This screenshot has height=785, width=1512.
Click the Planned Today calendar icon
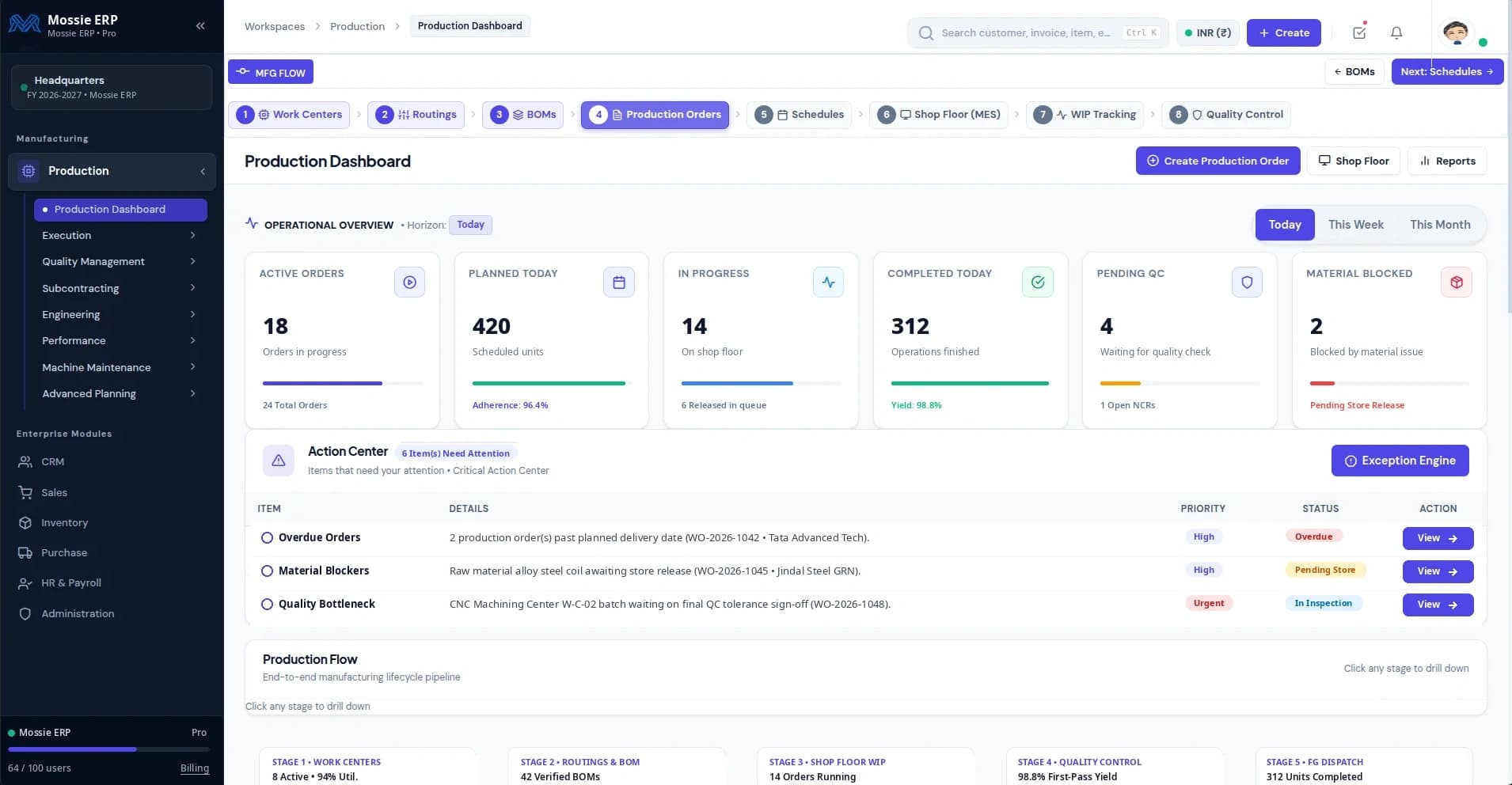click(x=619, y=283)
